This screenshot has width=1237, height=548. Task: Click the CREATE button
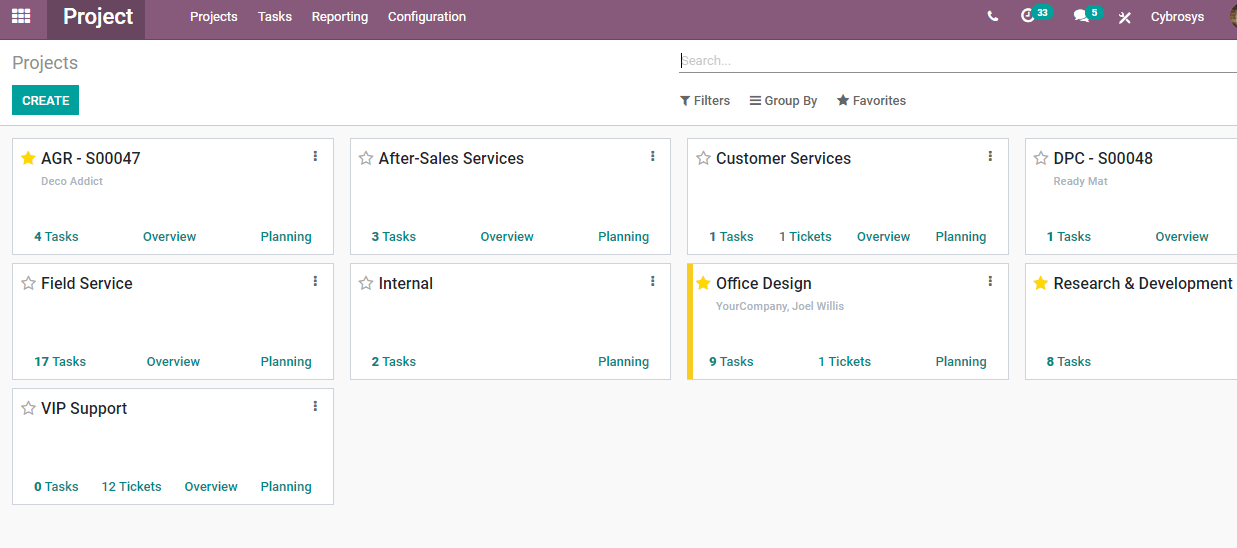pos(46,100)
